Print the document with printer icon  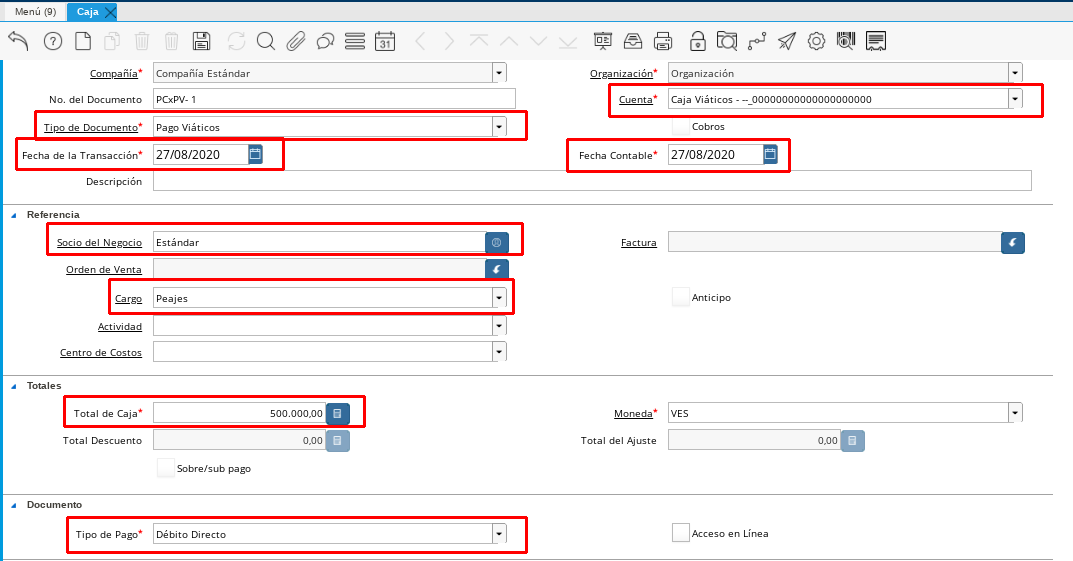pyautogui.click(x=663, y=41)
